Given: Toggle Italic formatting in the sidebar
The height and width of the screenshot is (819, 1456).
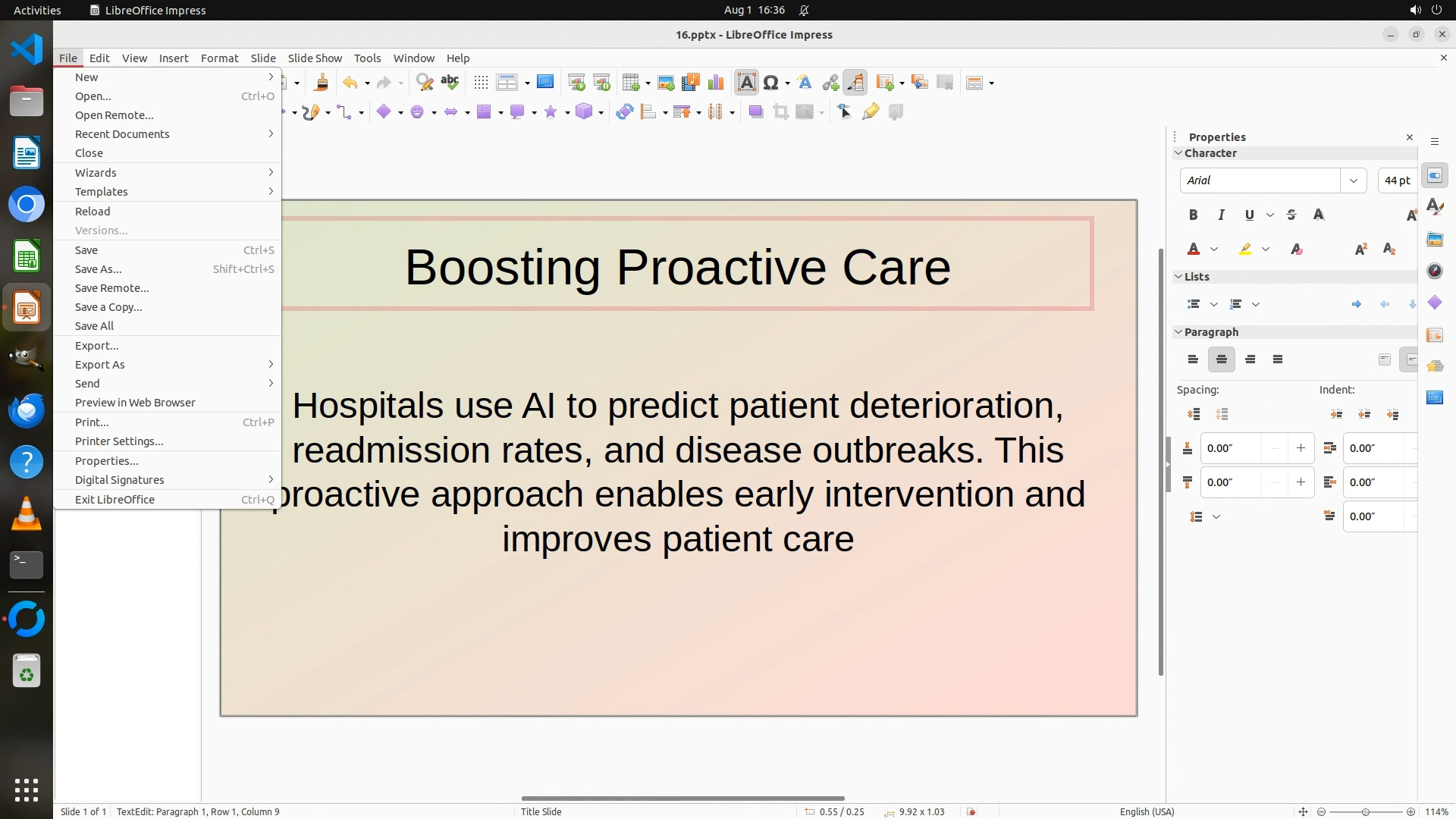Looking at the screenshot, I should [1221, 215].
